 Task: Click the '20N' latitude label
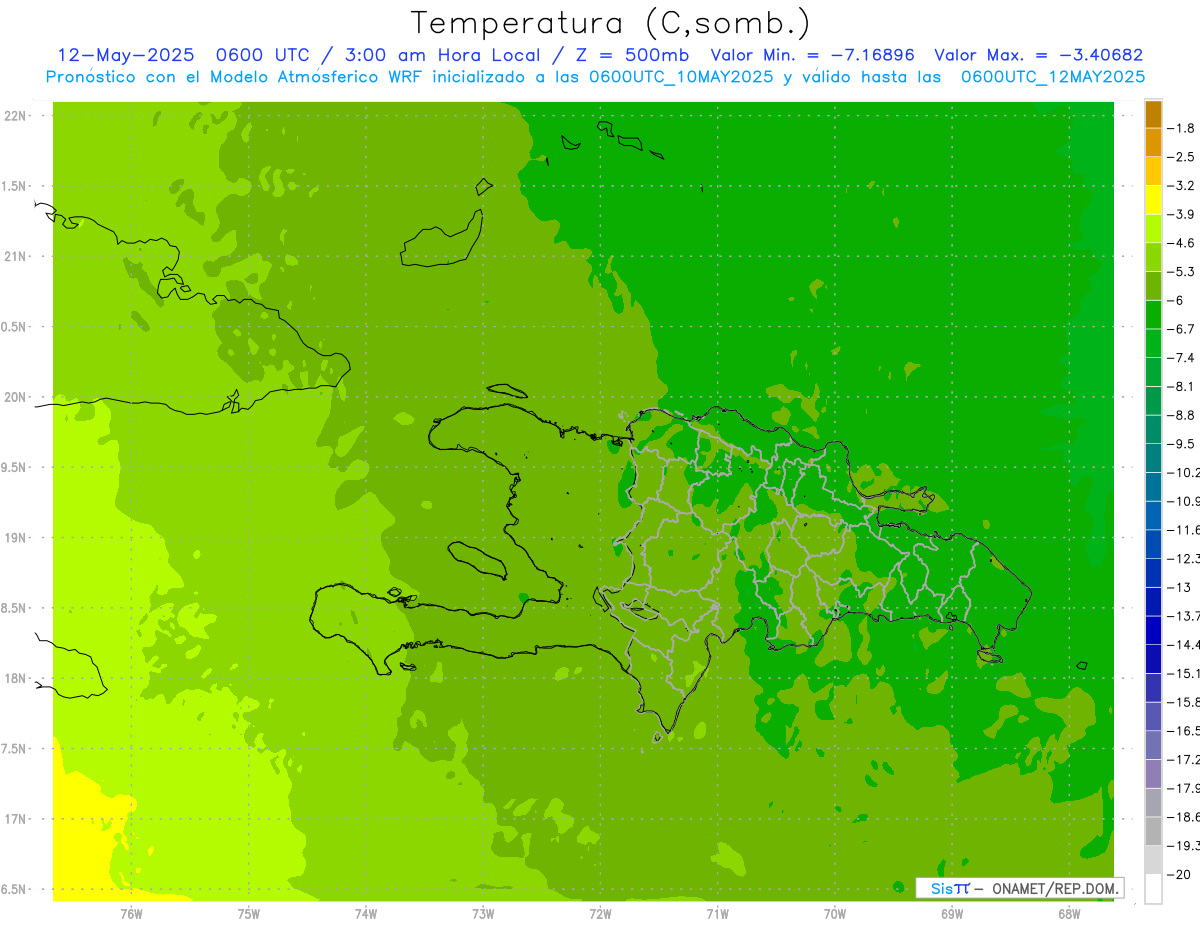click(x=16, y=397)
